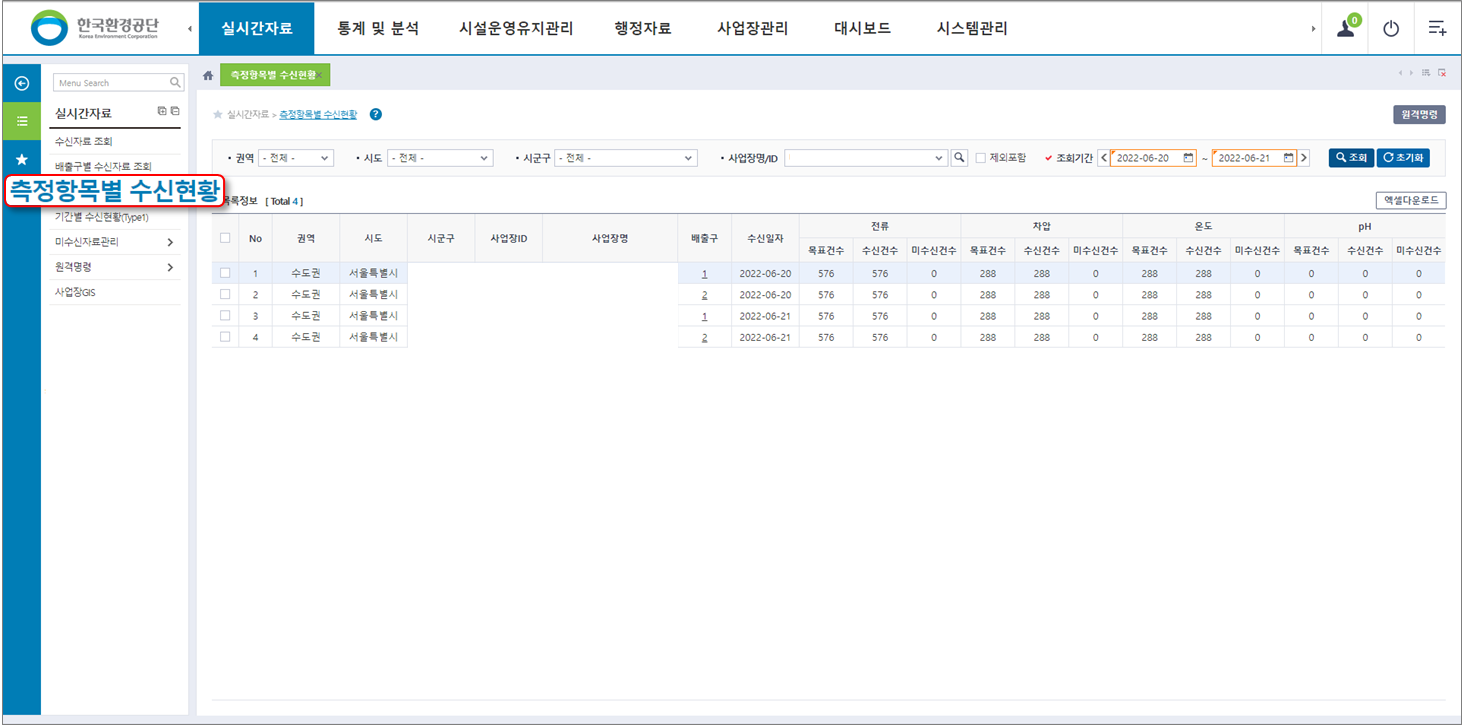This screenshot has height=725, width=1462.
Task: Open the 시군구 dropdown
Action: (x=625, y=158)
